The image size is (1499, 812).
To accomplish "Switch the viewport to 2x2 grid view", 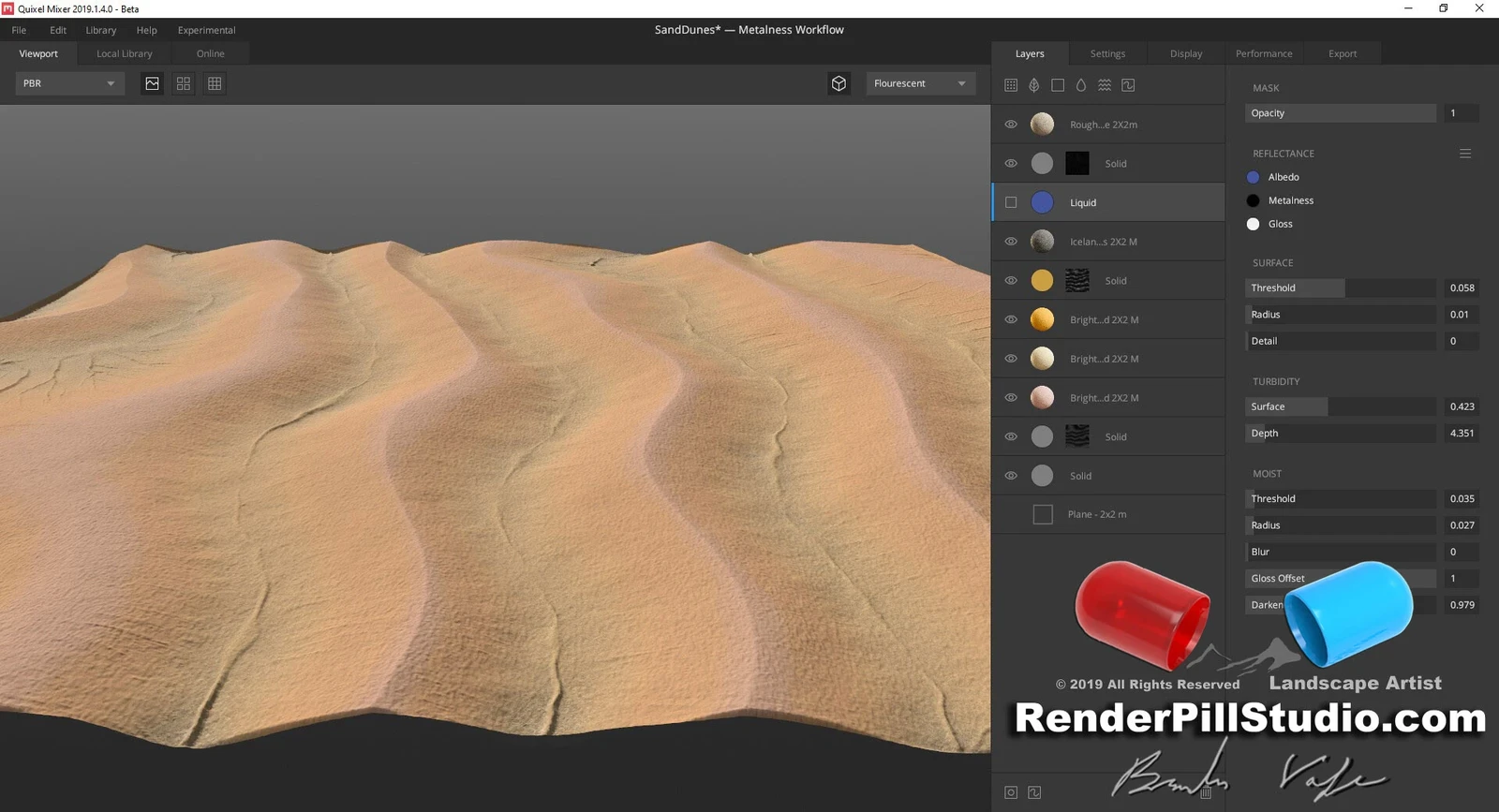I will point(184,83).
